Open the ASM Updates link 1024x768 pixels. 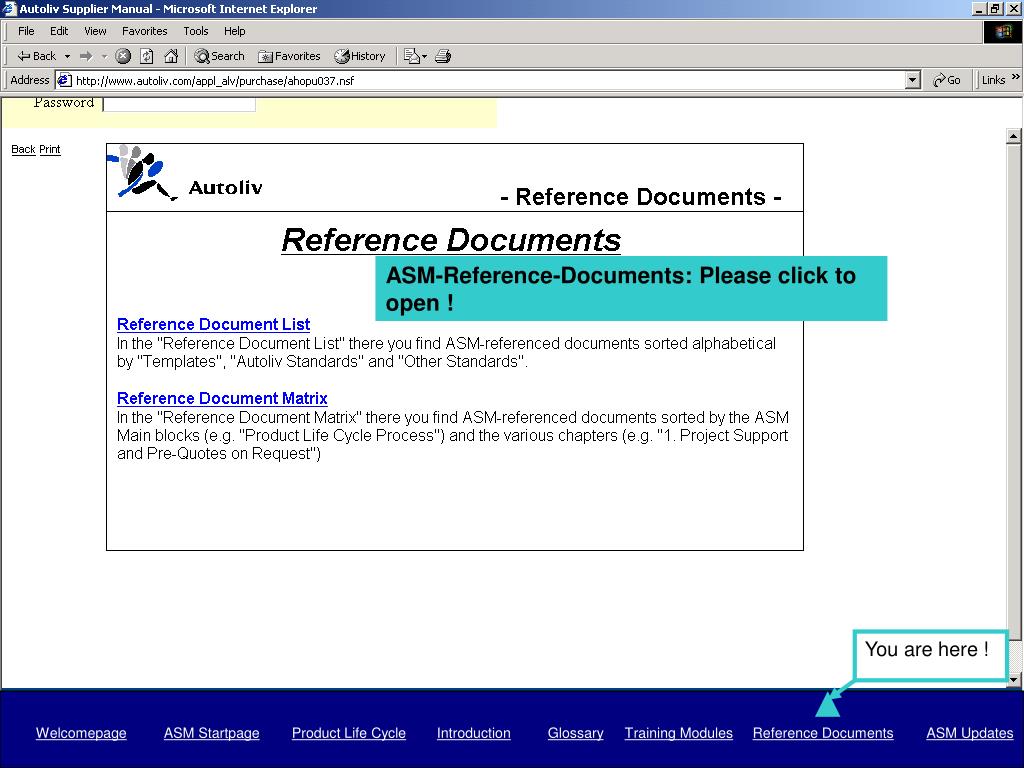pos(970,733)
